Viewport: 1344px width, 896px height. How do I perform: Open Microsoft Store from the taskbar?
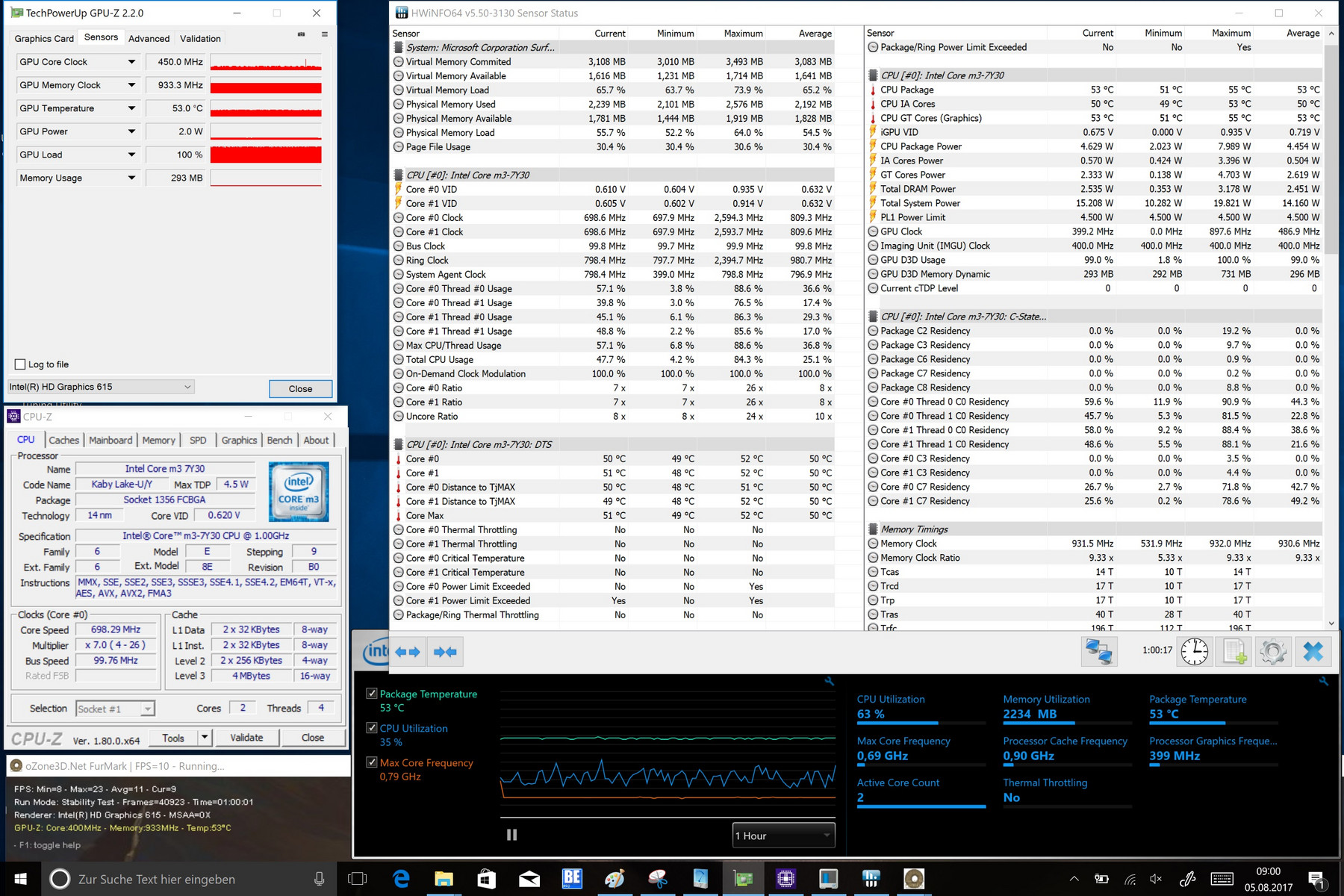(486, 879)
